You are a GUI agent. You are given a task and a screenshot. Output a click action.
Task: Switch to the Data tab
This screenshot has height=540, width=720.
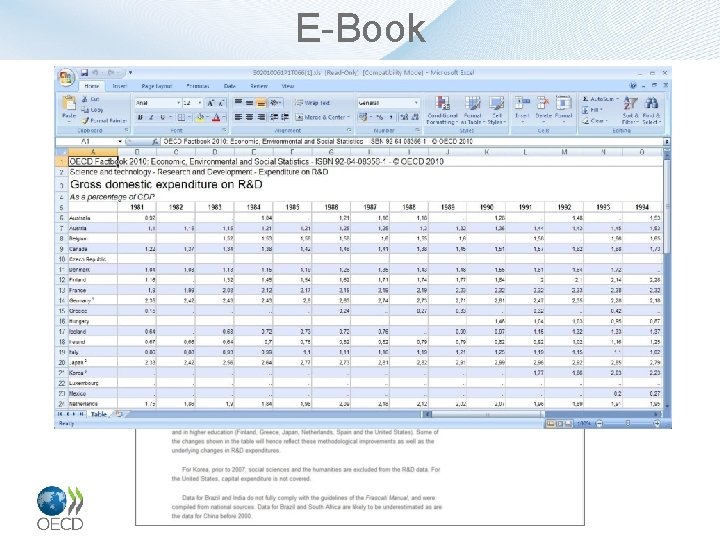(230, 86)
